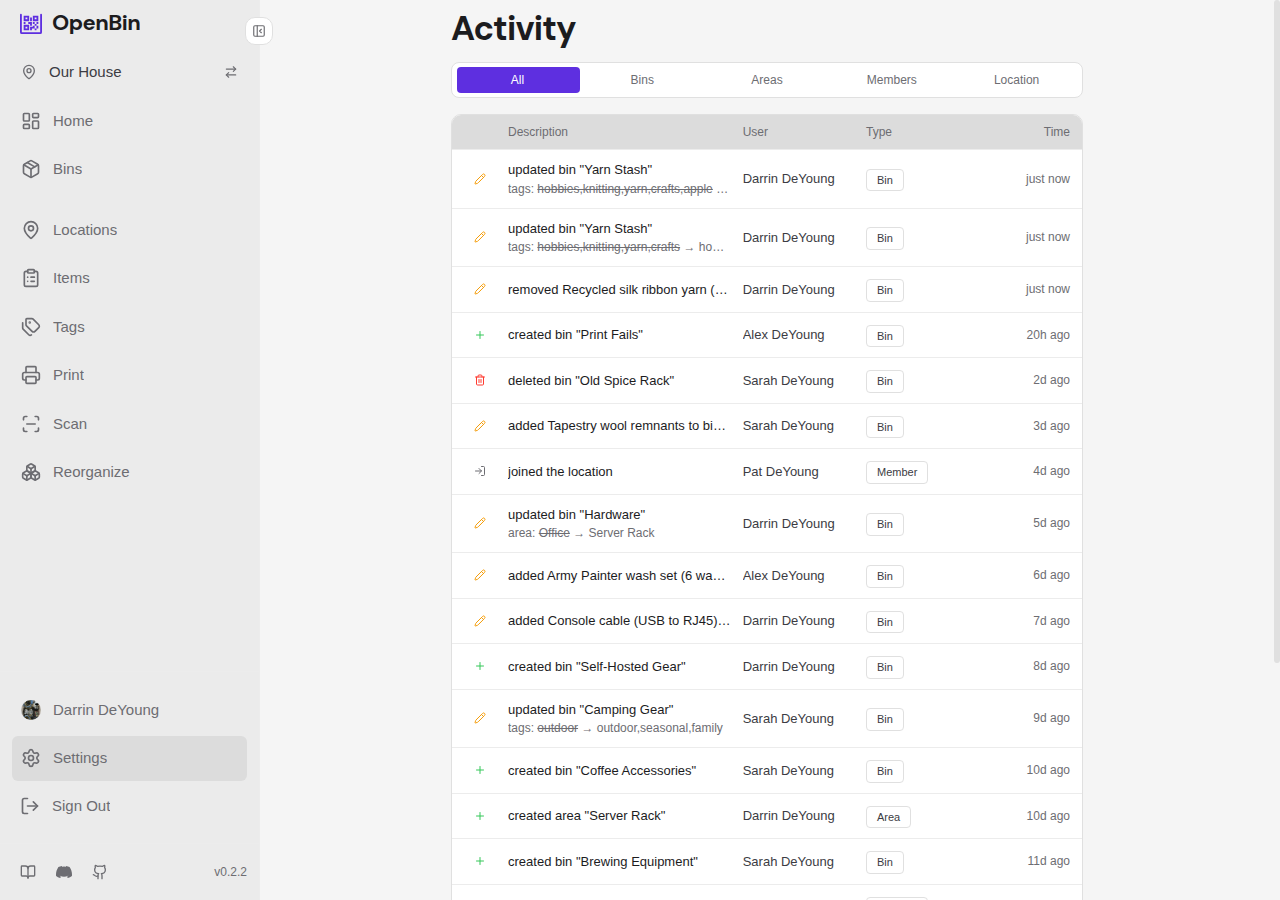Open Bins via the box icon
Image resolution: width=1280 pixels, height=900 pixels.
click(x=30, y=169)
